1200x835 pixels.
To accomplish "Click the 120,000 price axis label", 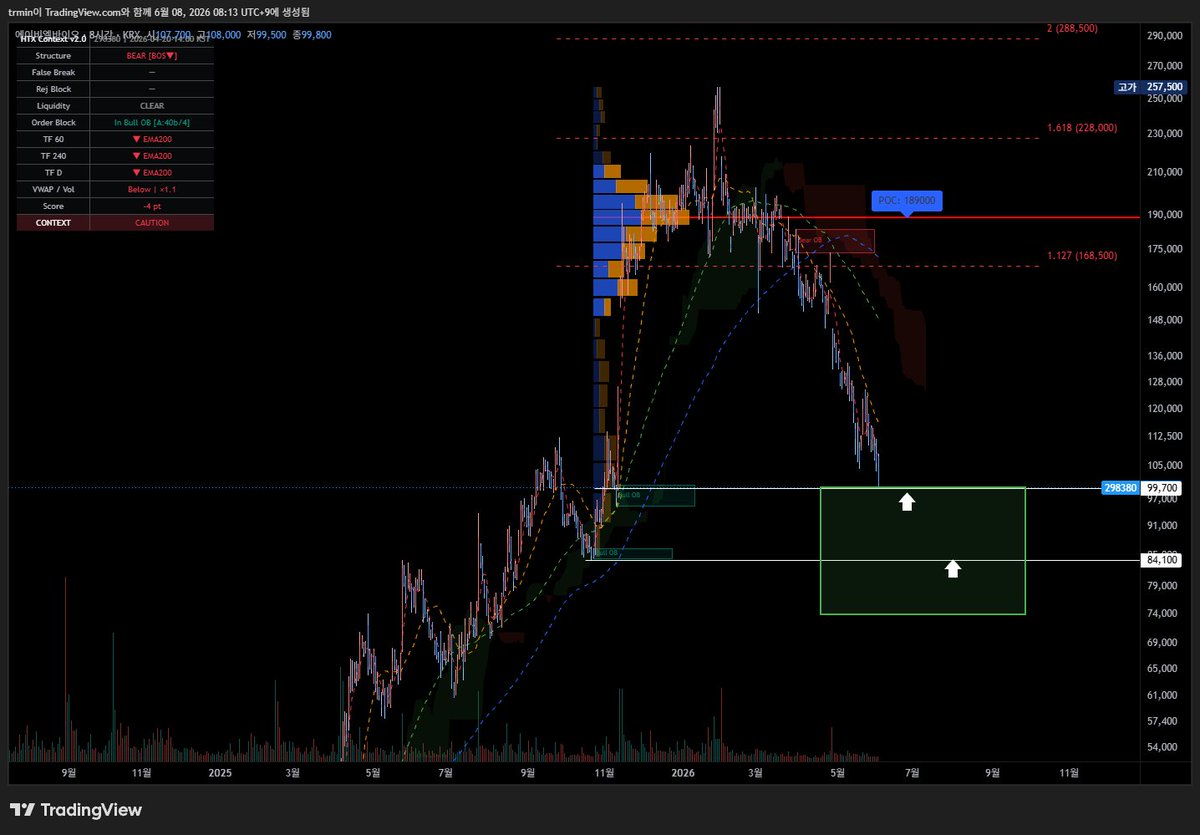I will click(1164, 409).
